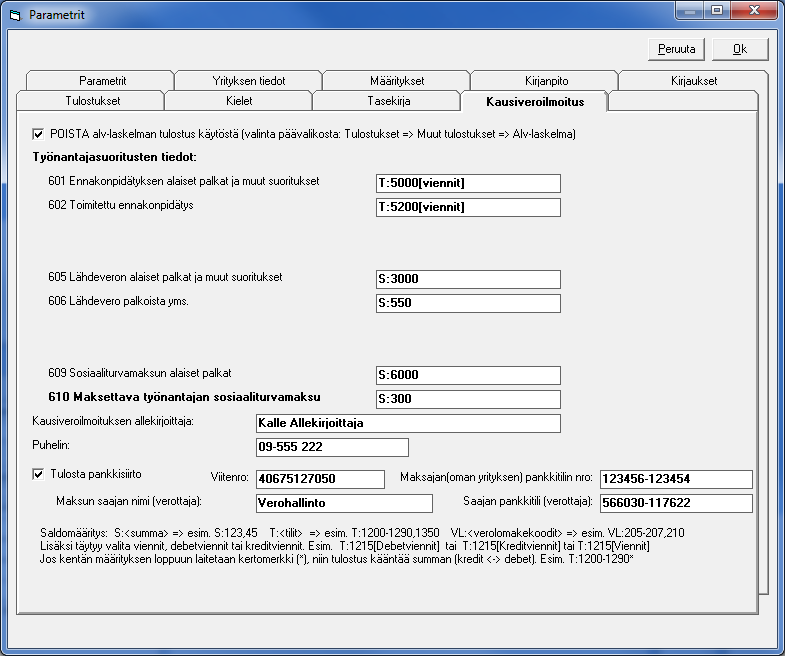Uncheck POISTA alv-laskelman tulostus käytöstä checkbox

point(38,134)
